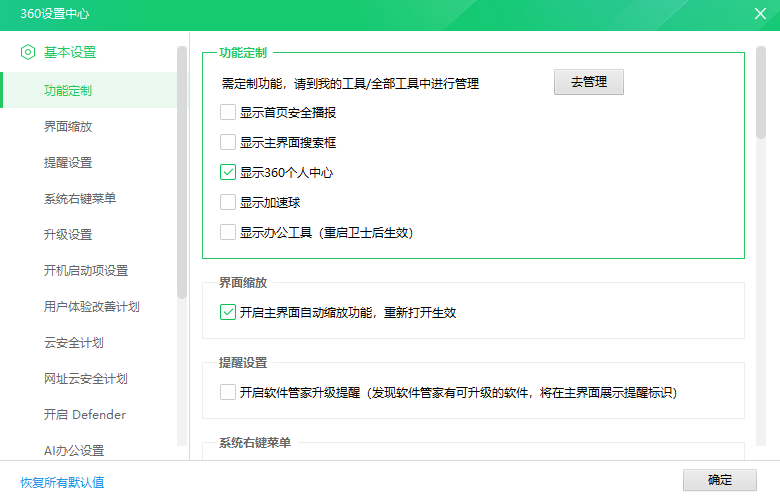The image size is (780, 500).
Task: Turn on 开启软件管家升级提醒 checkbox
Action: pyautogui.click(x=228, y=392)
